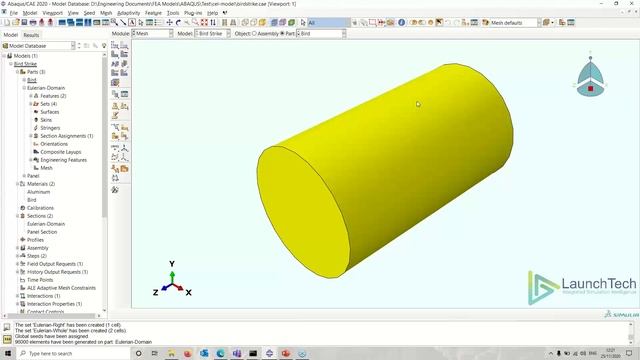The width and height of the screenshot is (640, 360).
Task: Click the Mesh Part tool icon
Action: pyautogui.click(x=115, y=55)
